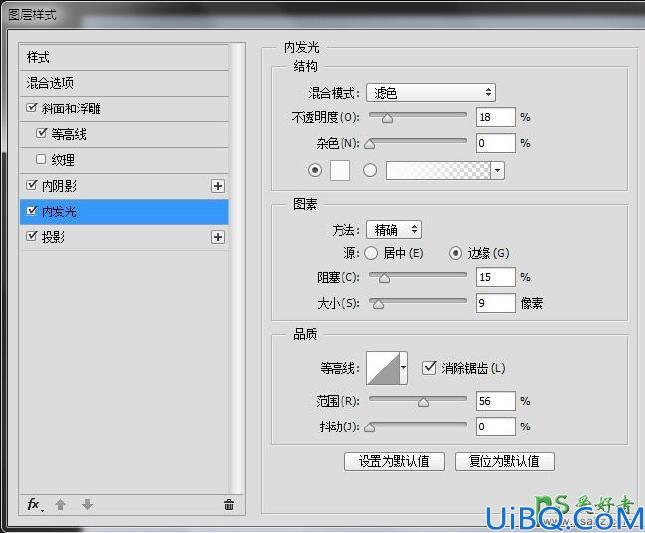Viewport: 645px width, 533px height.
Task: Select 居中 (E) source radio button
Action: tap(371, 253)
